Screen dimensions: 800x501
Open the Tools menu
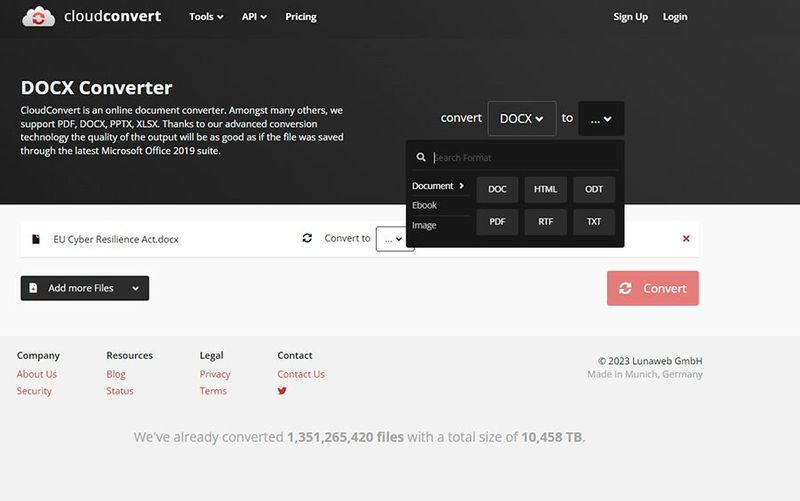[206, 17]
